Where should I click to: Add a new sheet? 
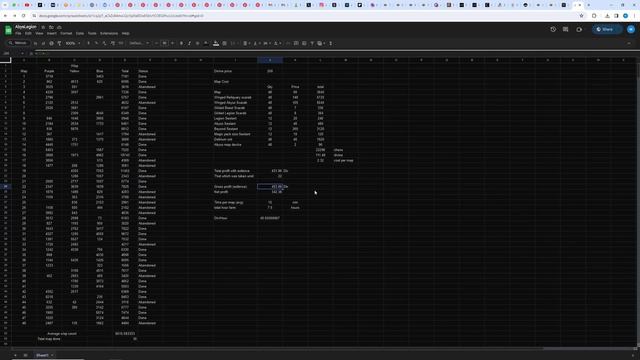tap(16, 356)
